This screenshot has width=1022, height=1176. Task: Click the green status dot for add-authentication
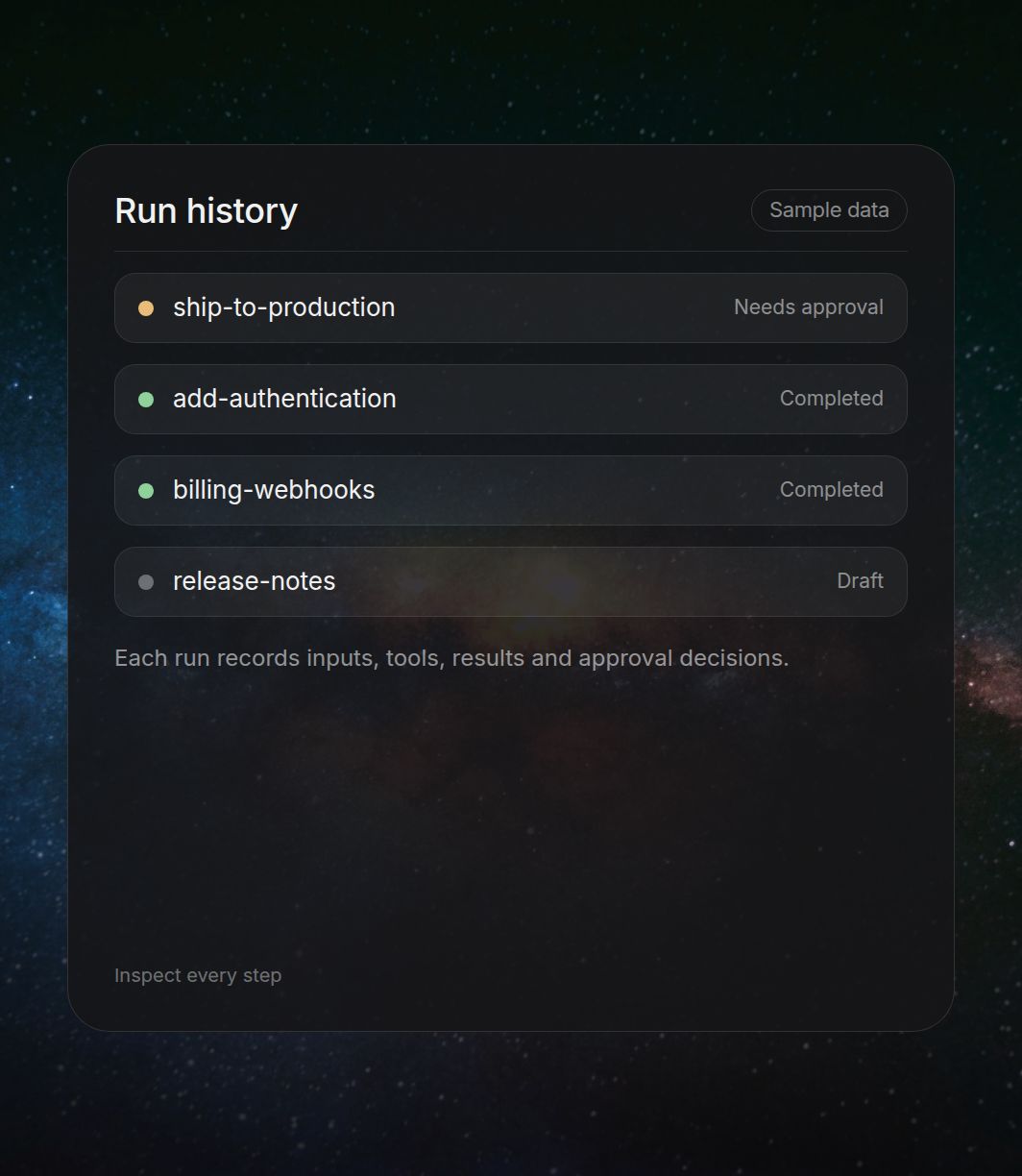(146, 400)
